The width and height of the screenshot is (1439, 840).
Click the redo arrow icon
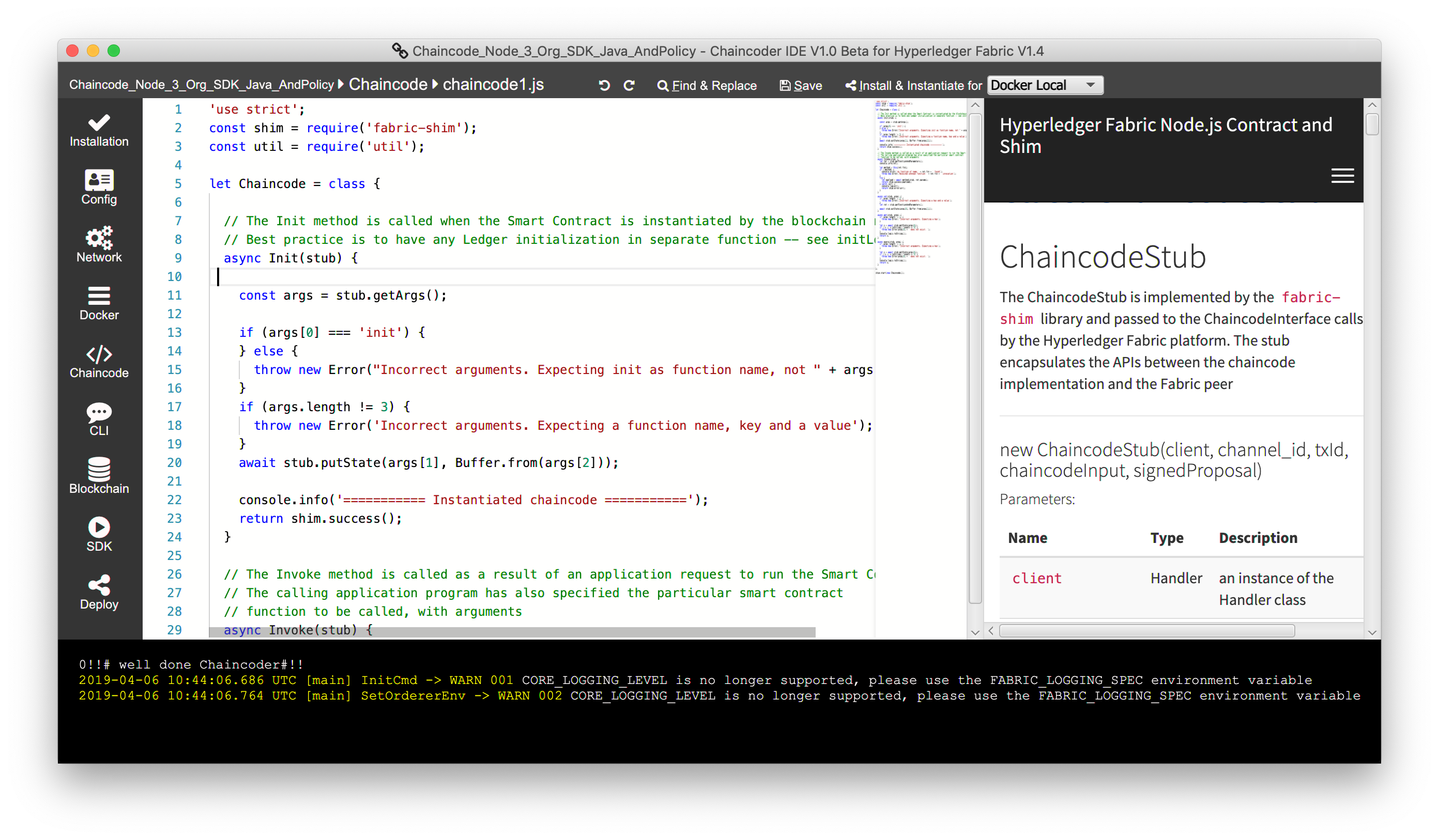(x=629, y=86)
